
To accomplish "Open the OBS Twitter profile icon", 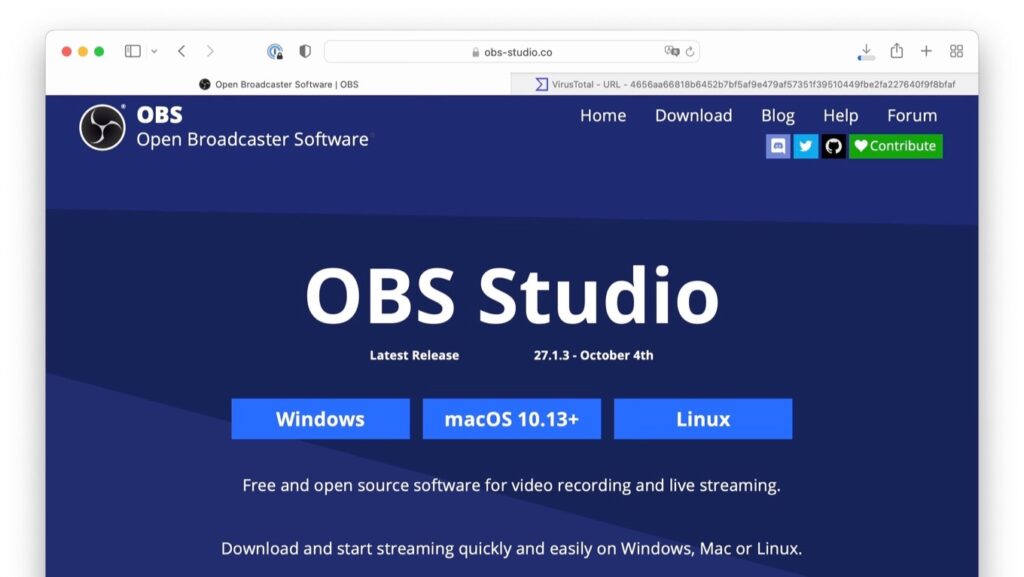I will click(805, 146).
